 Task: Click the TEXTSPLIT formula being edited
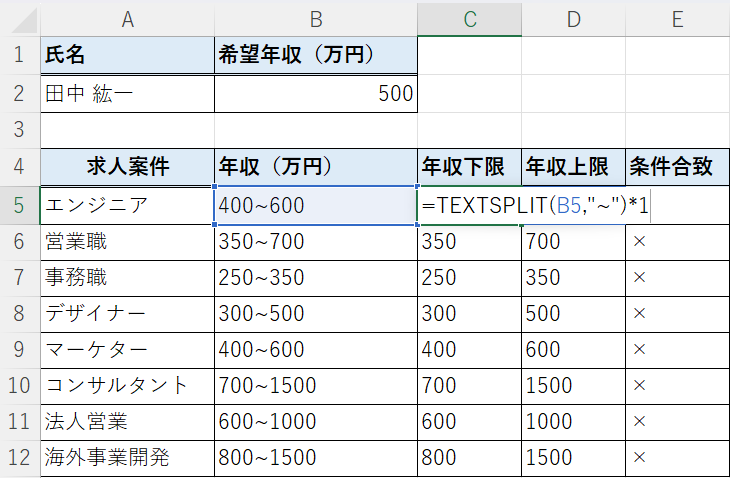click(535, 205)
